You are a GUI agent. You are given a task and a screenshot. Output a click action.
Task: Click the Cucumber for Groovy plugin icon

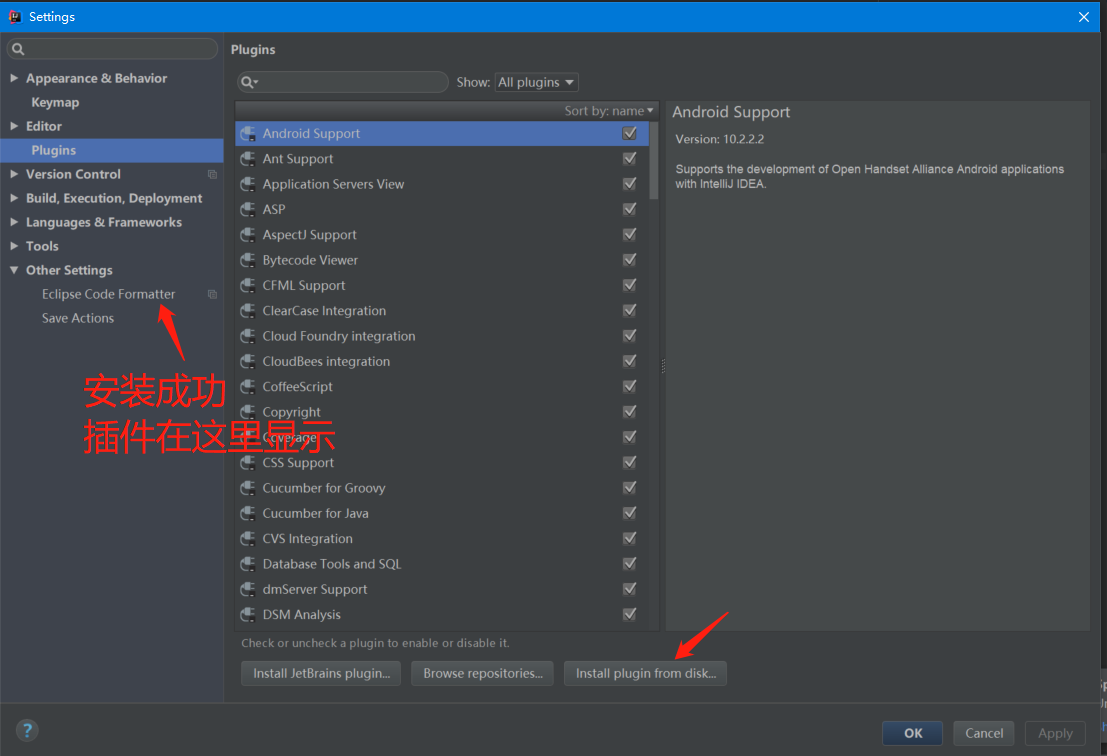click(247, 488)
